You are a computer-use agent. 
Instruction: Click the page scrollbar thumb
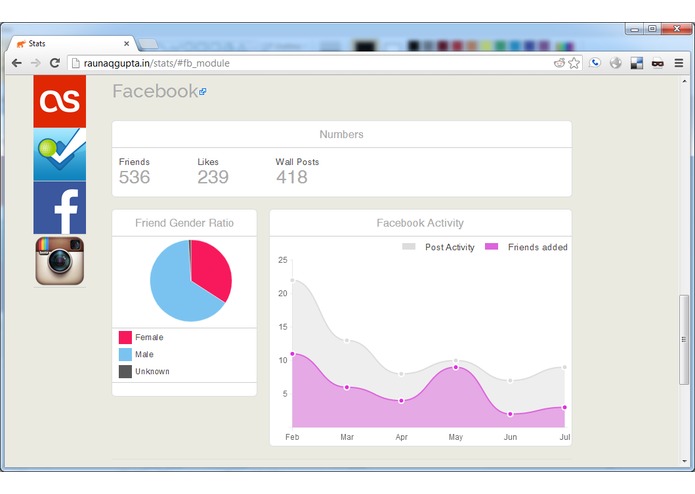tap(684, 339)
